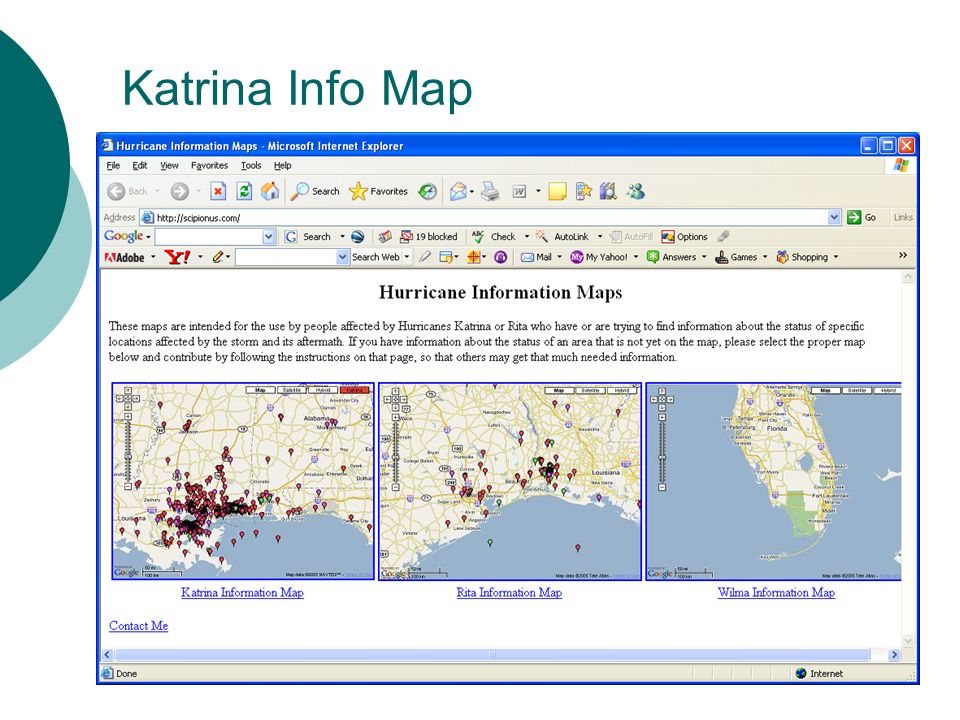This screenshot has width=960, height=720.
Task: Select Map view on the Wilma map
Action: coord(825,390)
